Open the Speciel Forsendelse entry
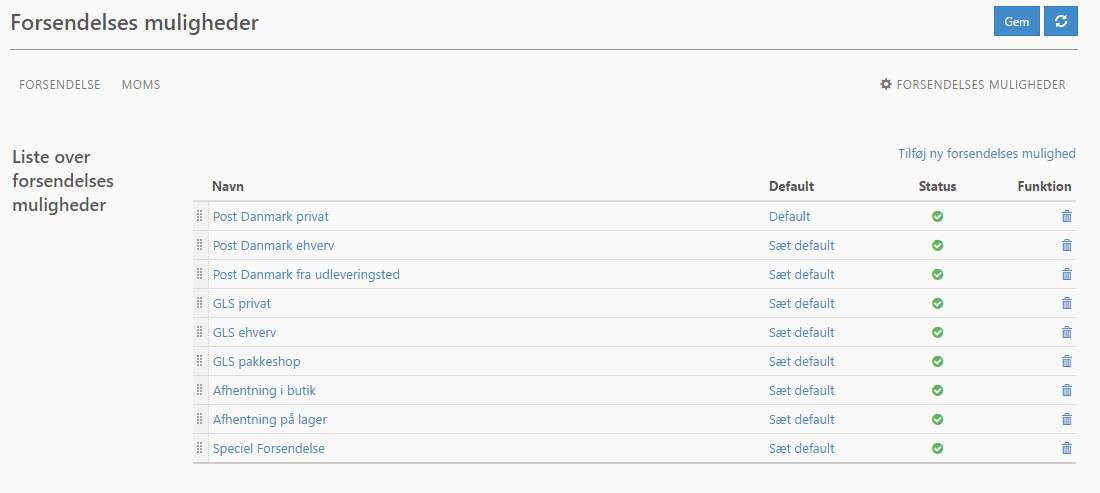Image resolution: width=1100 pixels, height=493 pixels. tap(269, 449)
